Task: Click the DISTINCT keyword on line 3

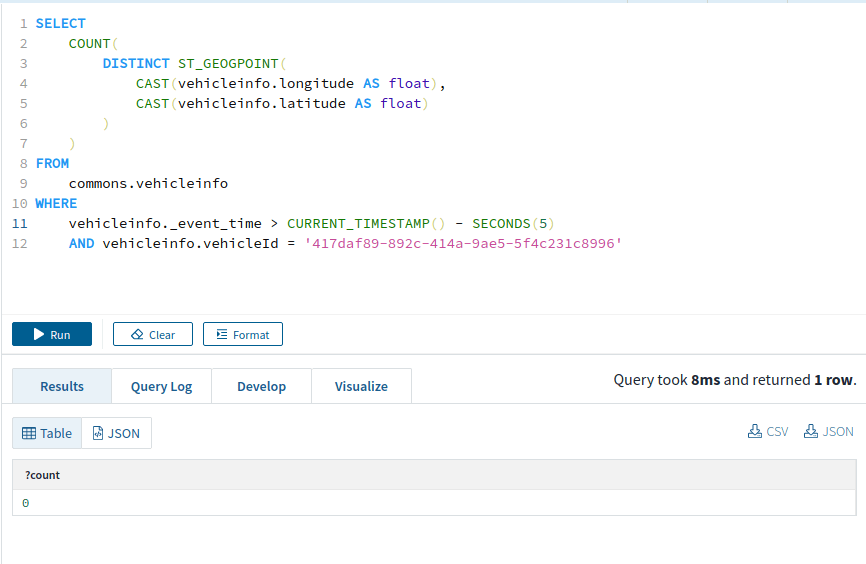Action: point(136,64)
